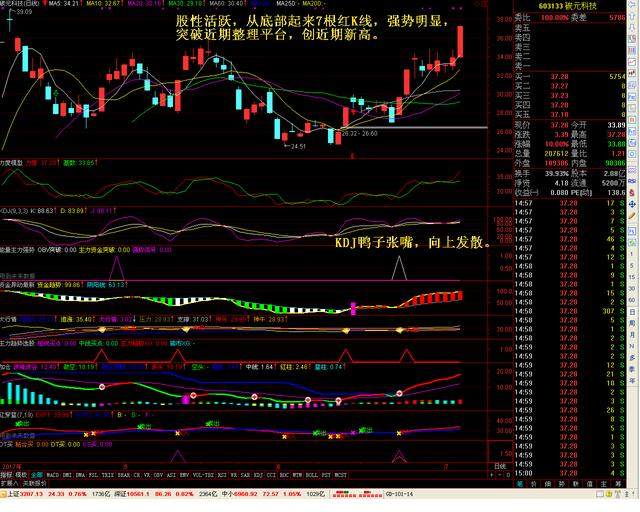Switch sub-chart to OBV indicator
Image resolution: width=640 pixels, height=512 pixels.
point(158,475)
